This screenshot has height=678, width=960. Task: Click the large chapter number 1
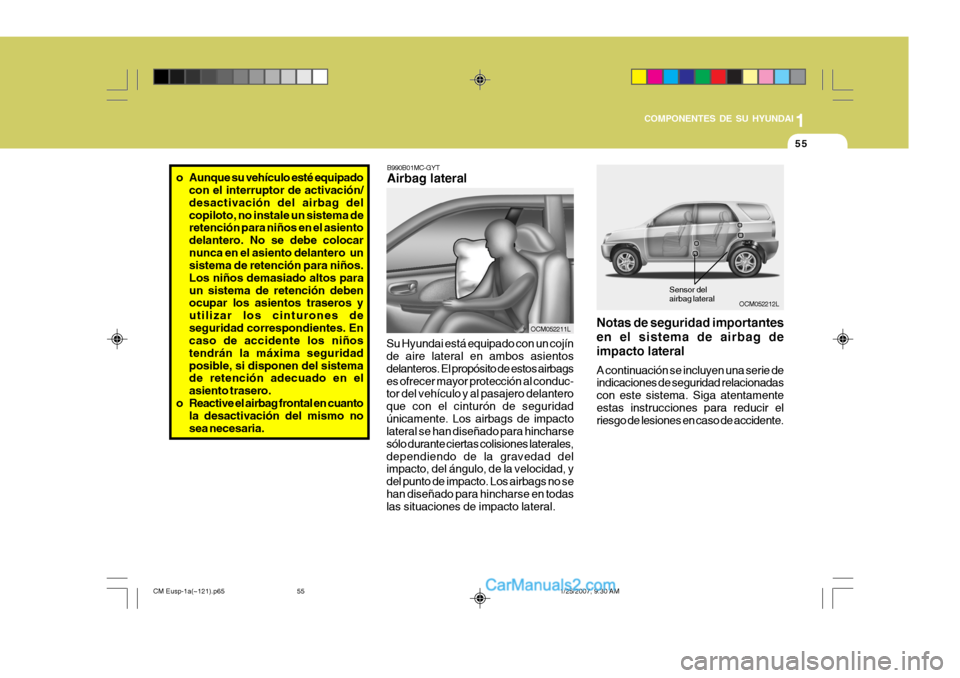coord(800,121)
